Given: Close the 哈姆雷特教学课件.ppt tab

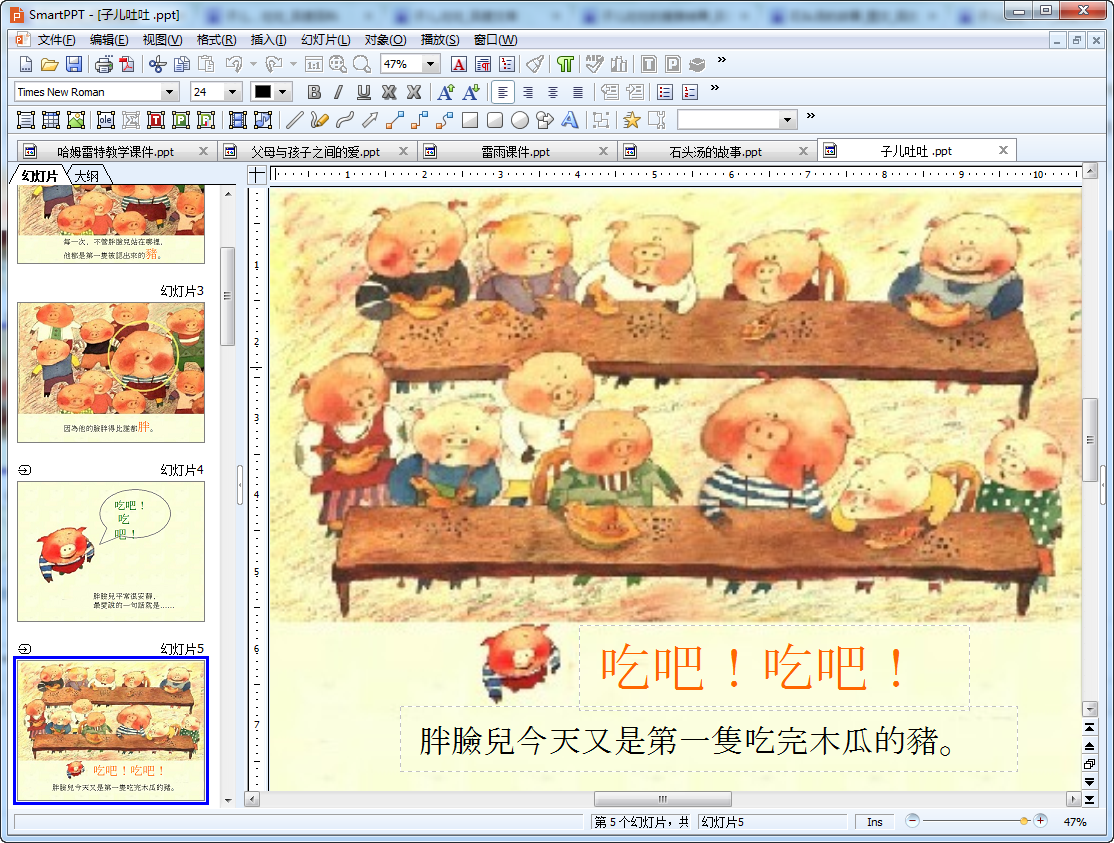Looking at the screenshot, I should (203, 151).
